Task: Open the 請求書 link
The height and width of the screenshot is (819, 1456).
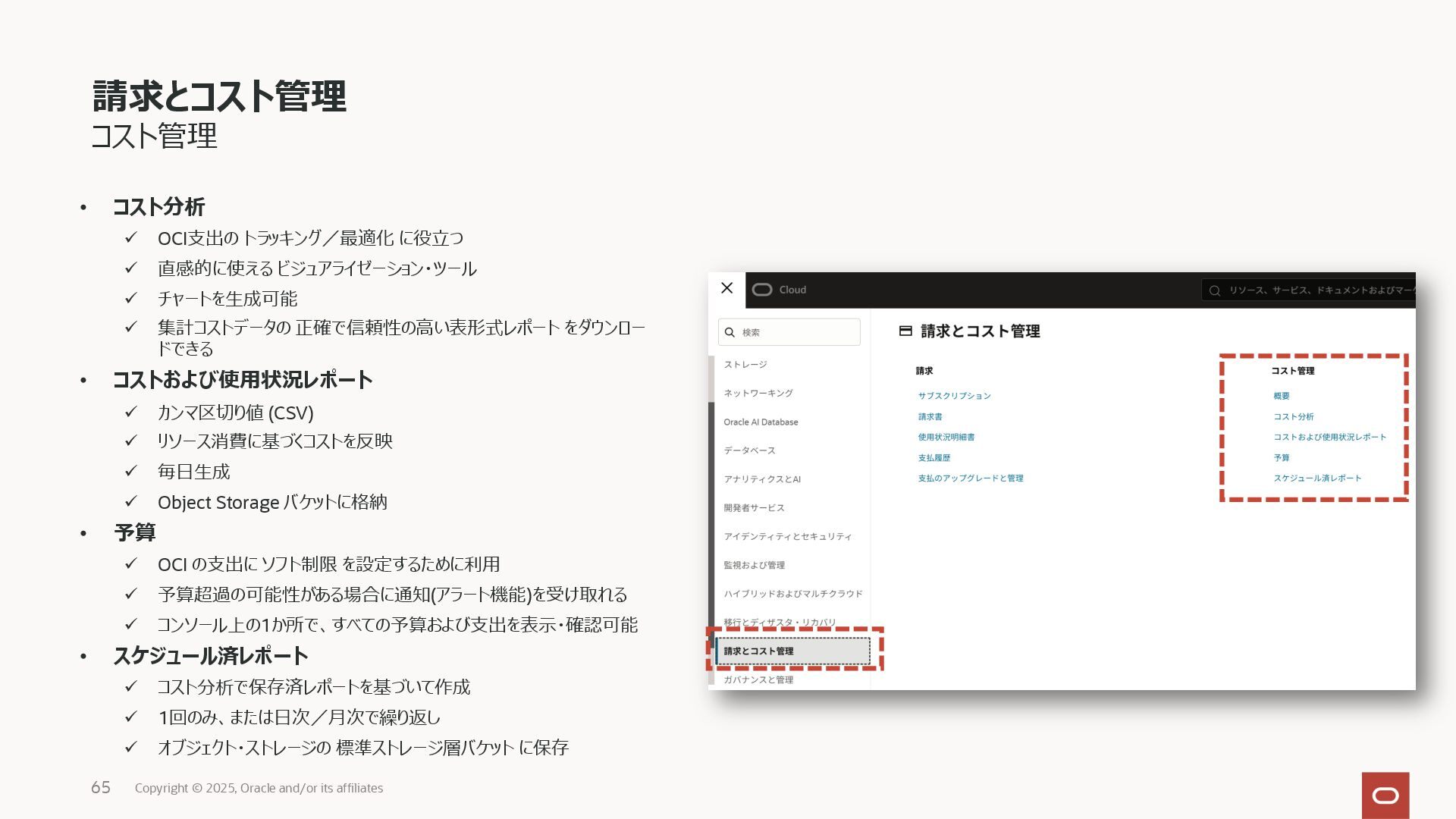Action: [x=930, y=416]
